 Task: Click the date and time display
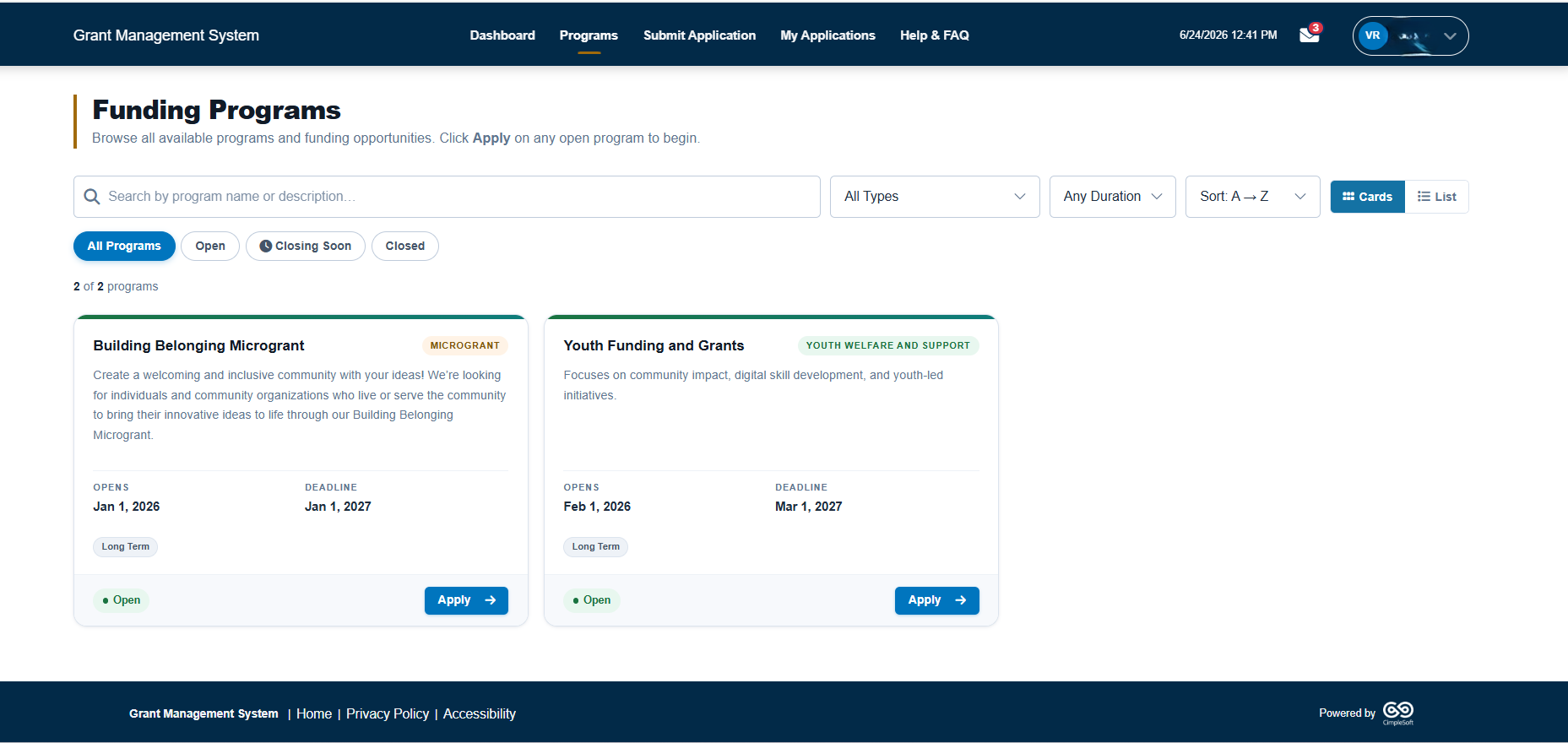[1228, 35]
